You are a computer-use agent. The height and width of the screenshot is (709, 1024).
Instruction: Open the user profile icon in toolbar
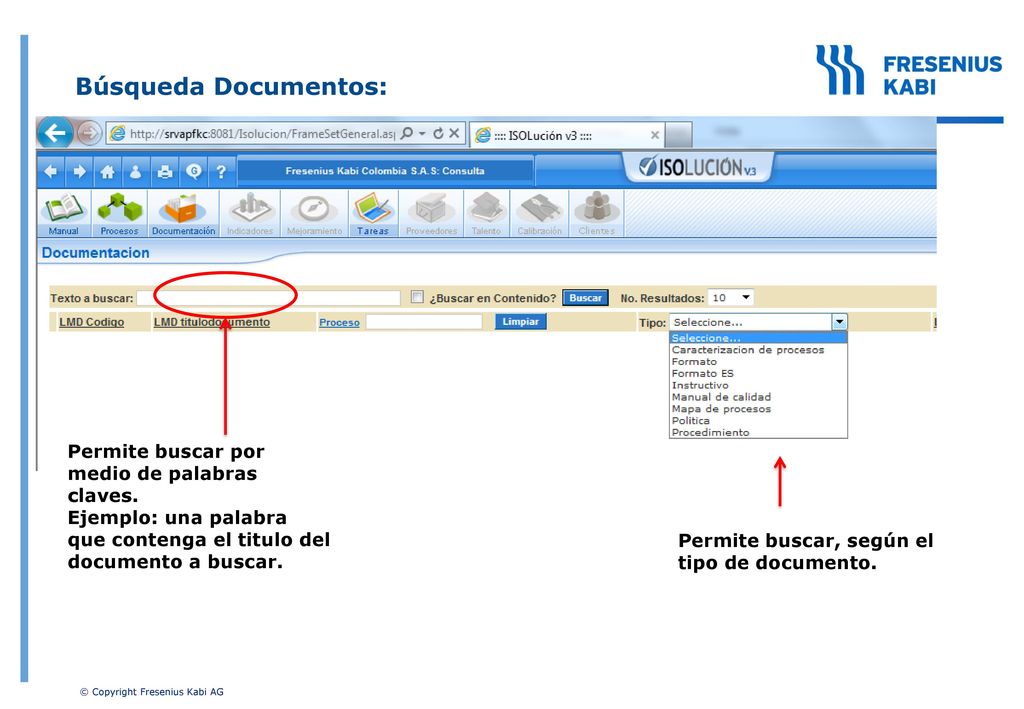coord(136,171)
